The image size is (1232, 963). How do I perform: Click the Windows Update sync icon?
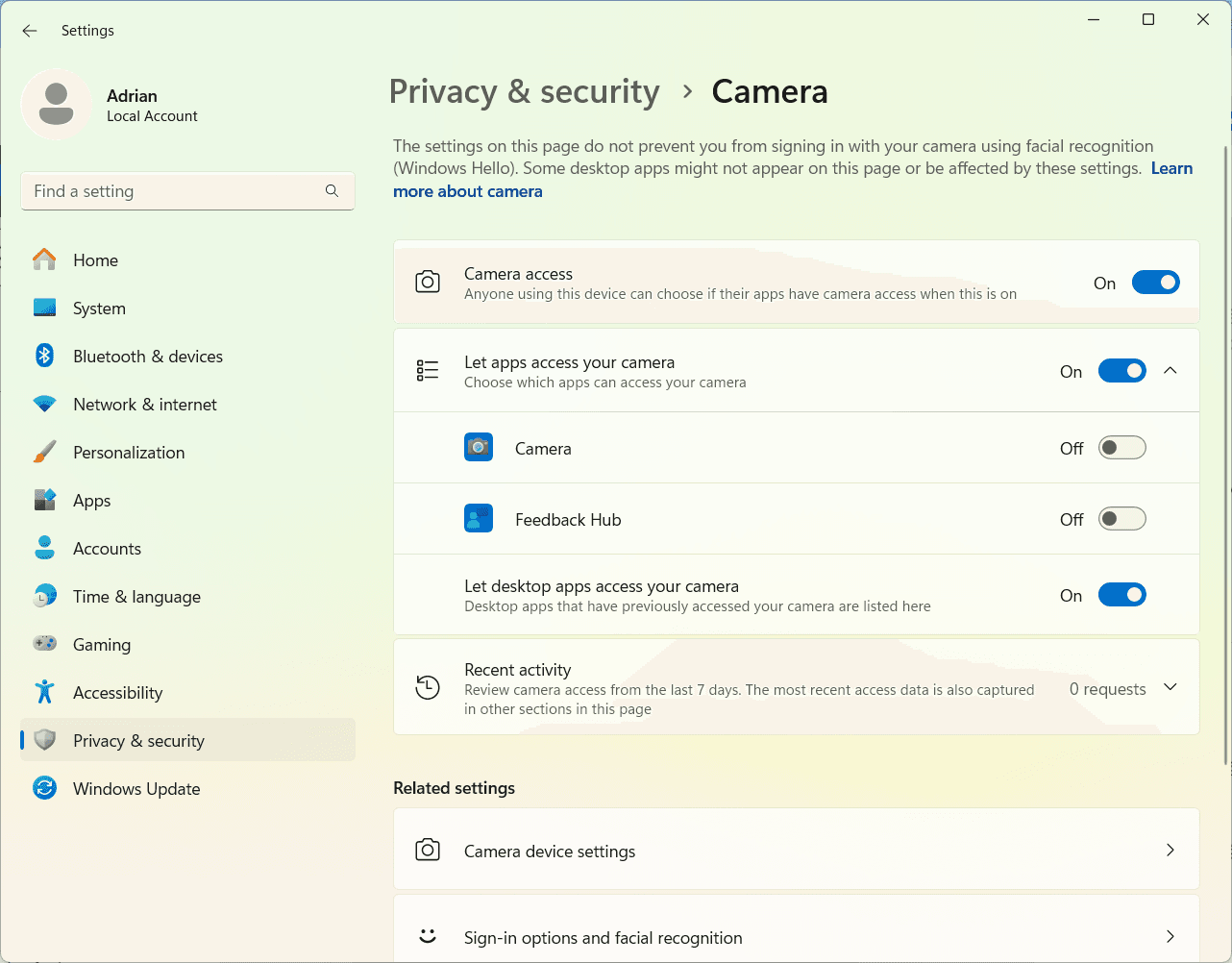pos(44,788)
